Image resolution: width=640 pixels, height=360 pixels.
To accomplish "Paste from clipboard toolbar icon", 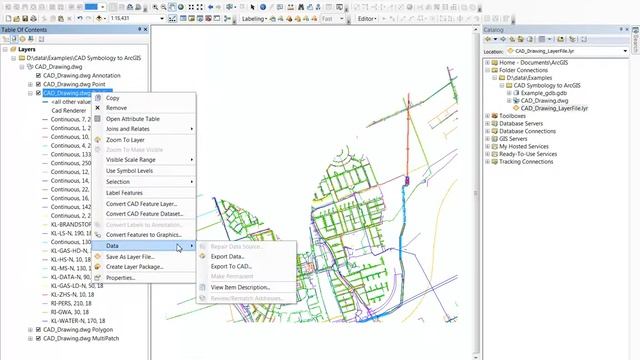I will tap(61, 19).
